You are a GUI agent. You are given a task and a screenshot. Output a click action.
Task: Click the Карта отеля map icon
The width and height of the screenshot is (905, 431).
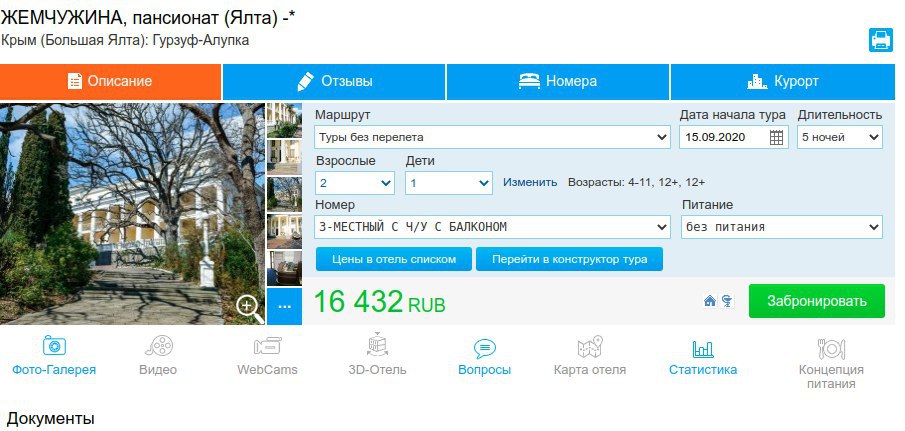point(590,346)
